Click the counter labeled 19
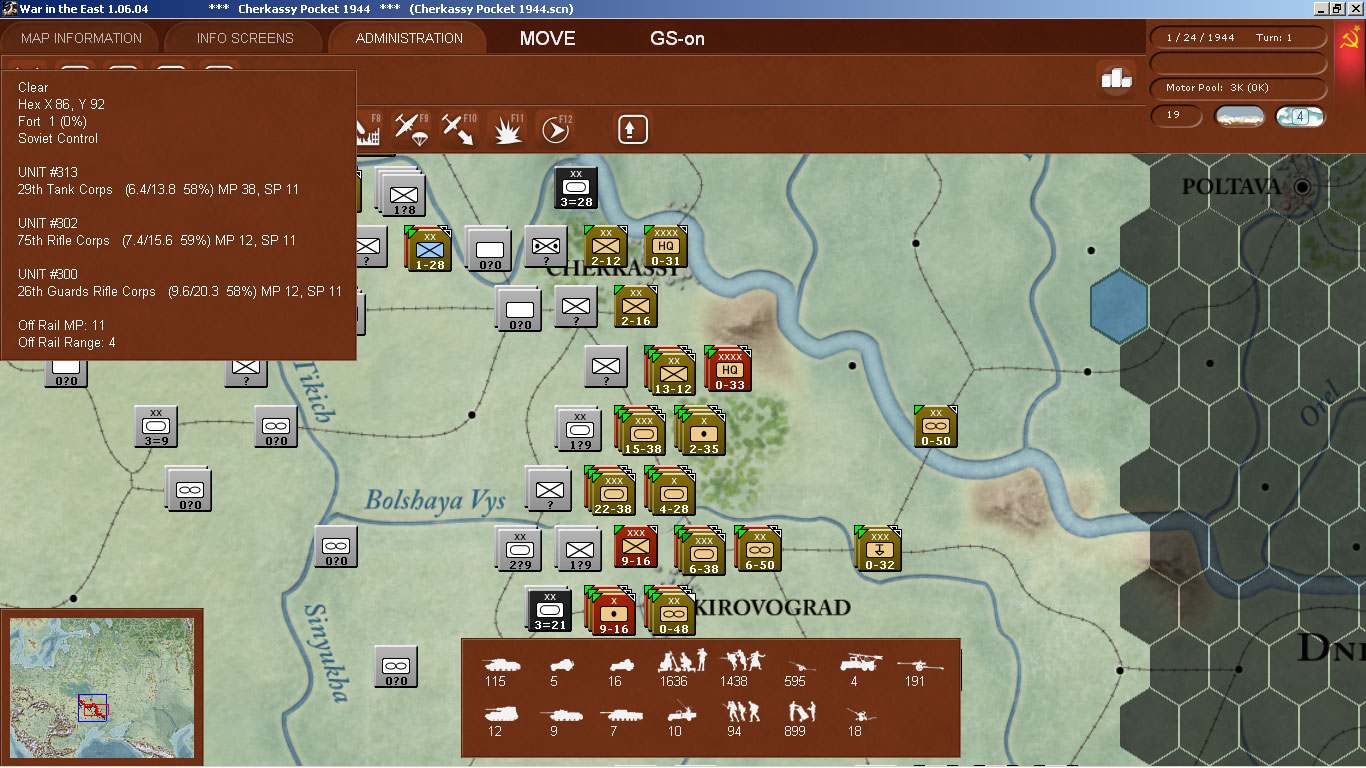 point(1176,116)
